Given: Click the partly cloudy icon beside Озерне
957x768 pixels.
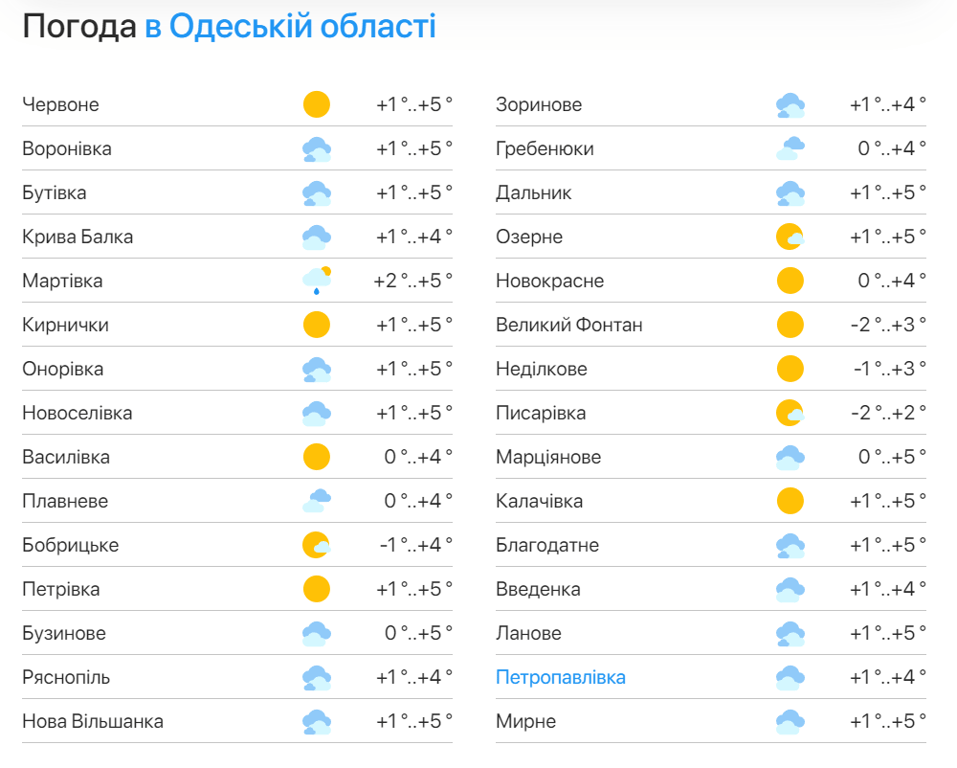Looking at the screenshot, I should pyautogui.click(x=790, y=237).
